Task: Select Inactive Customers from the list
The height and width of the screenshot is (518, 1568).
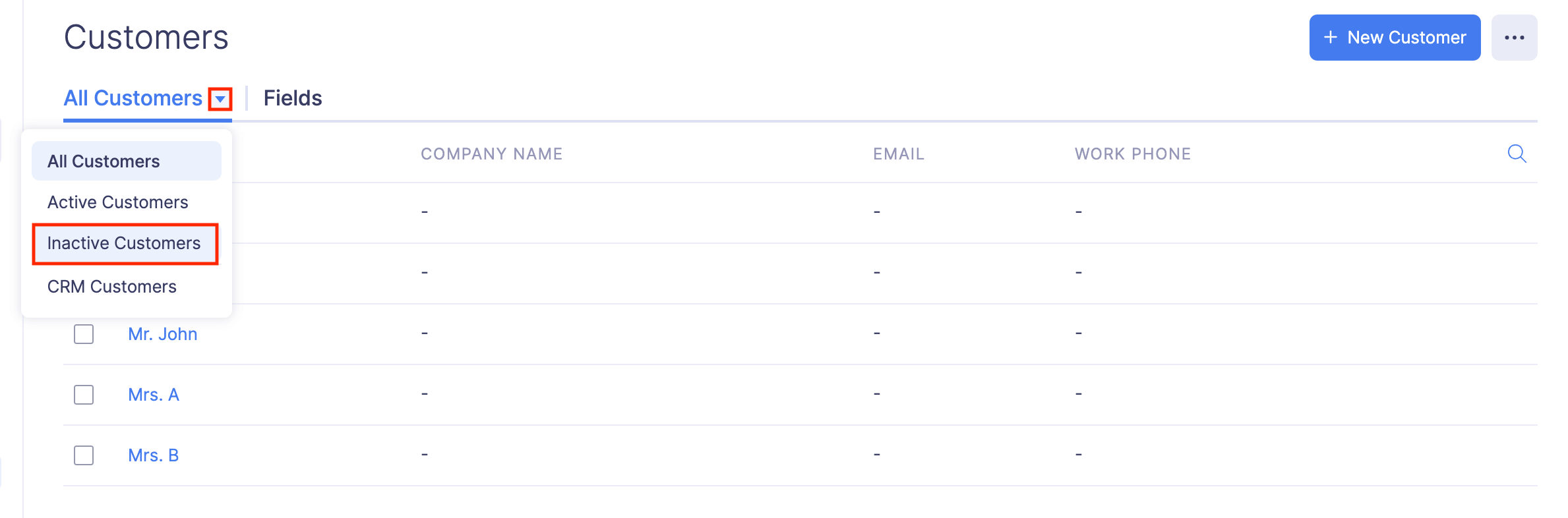Action: (x=124, y=243)
